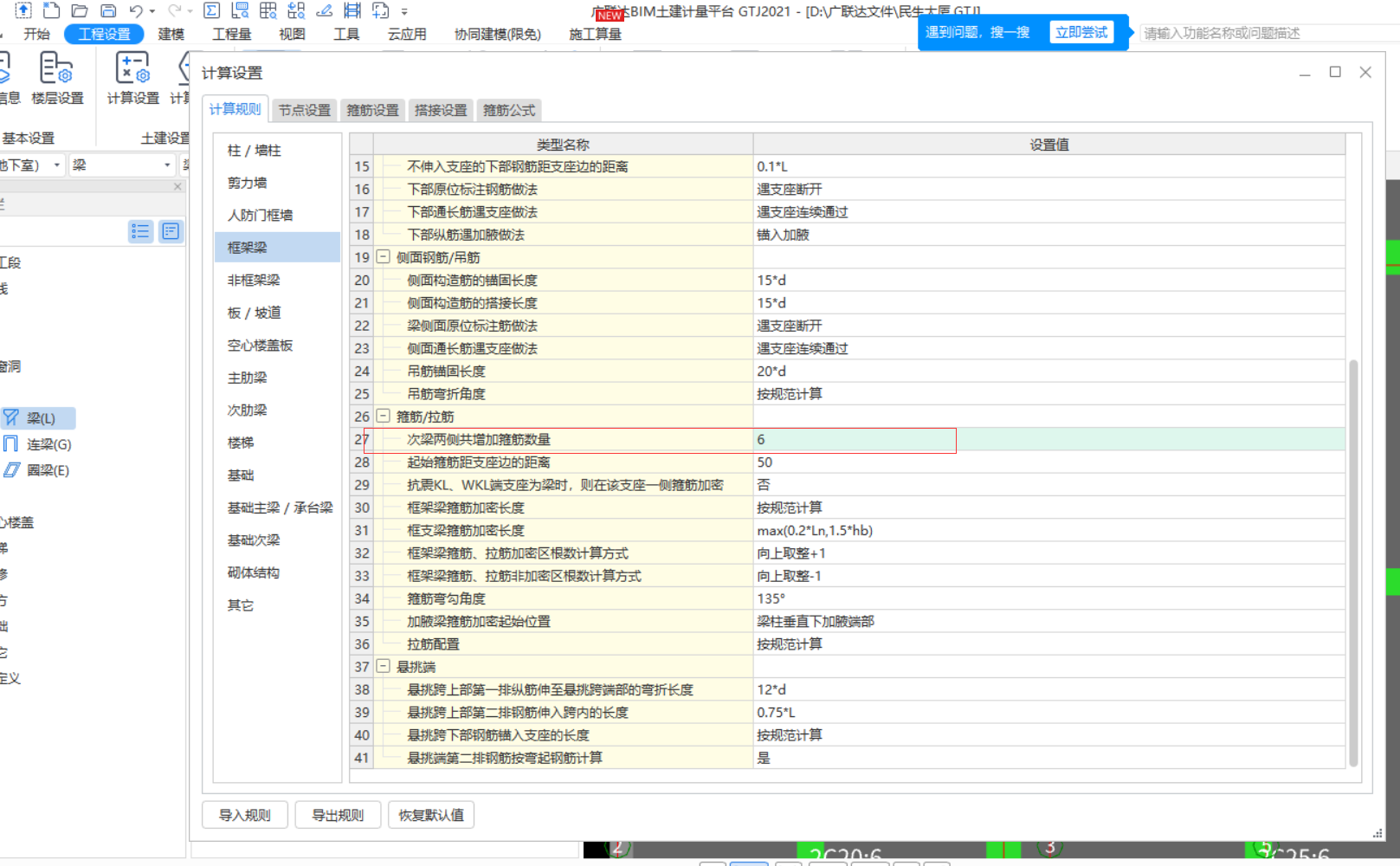The height and width of the screenshot is (866, 1400).
Task: Open the 梁 component type dropdown
Action: coord(167,165)
